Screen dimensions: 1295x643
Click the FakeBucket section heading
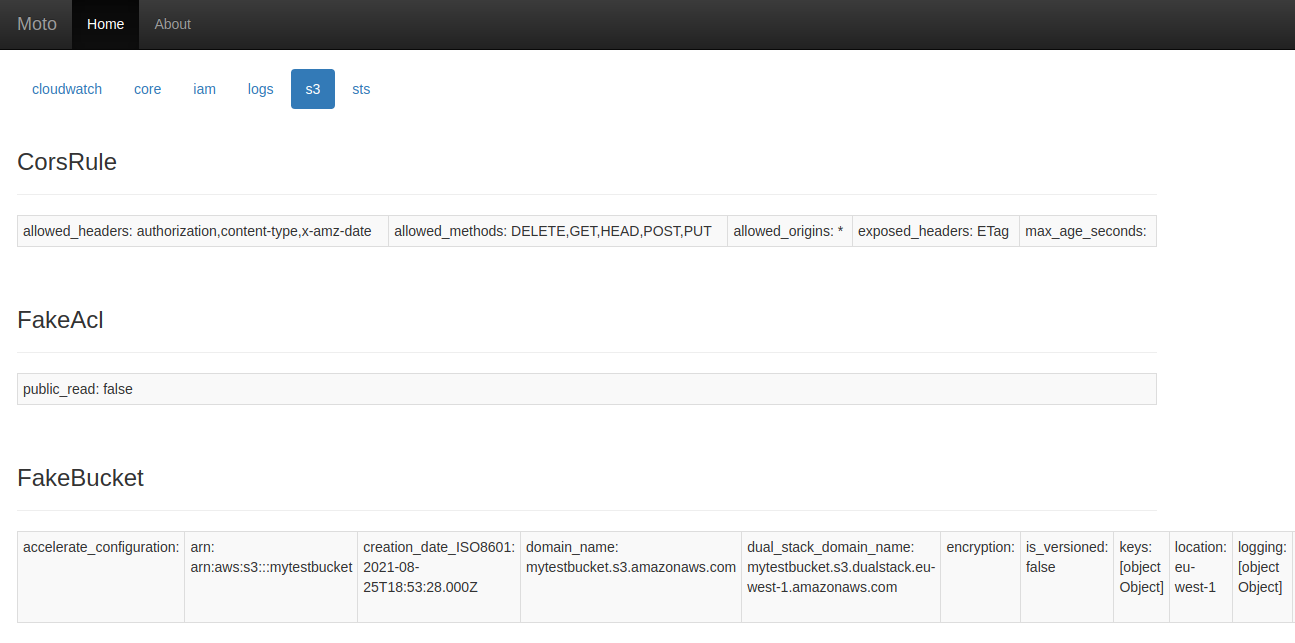79,478
